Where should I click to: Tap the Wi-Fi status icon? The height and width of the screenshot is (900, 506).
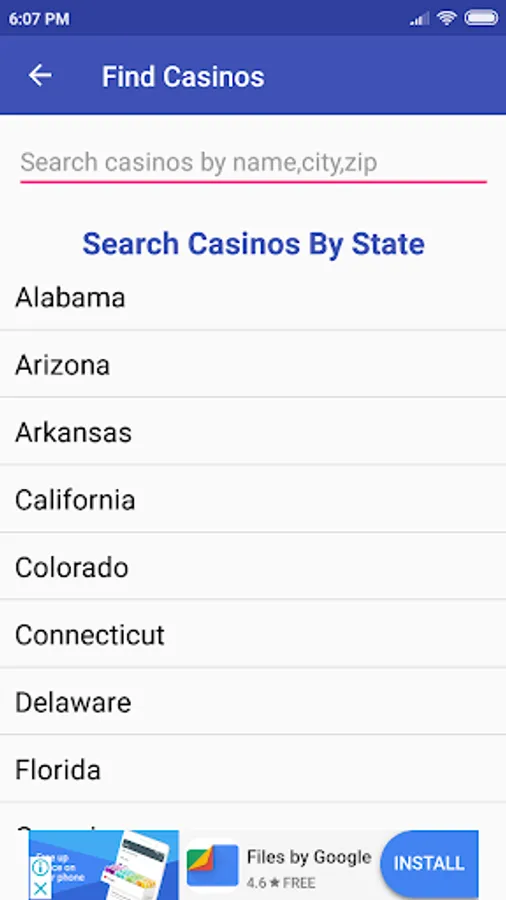(446, 18)
